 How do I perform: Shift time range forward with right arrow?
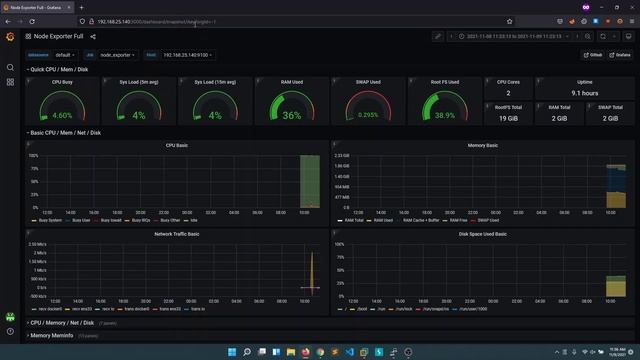pyautogui.click(x=577, y=37)
